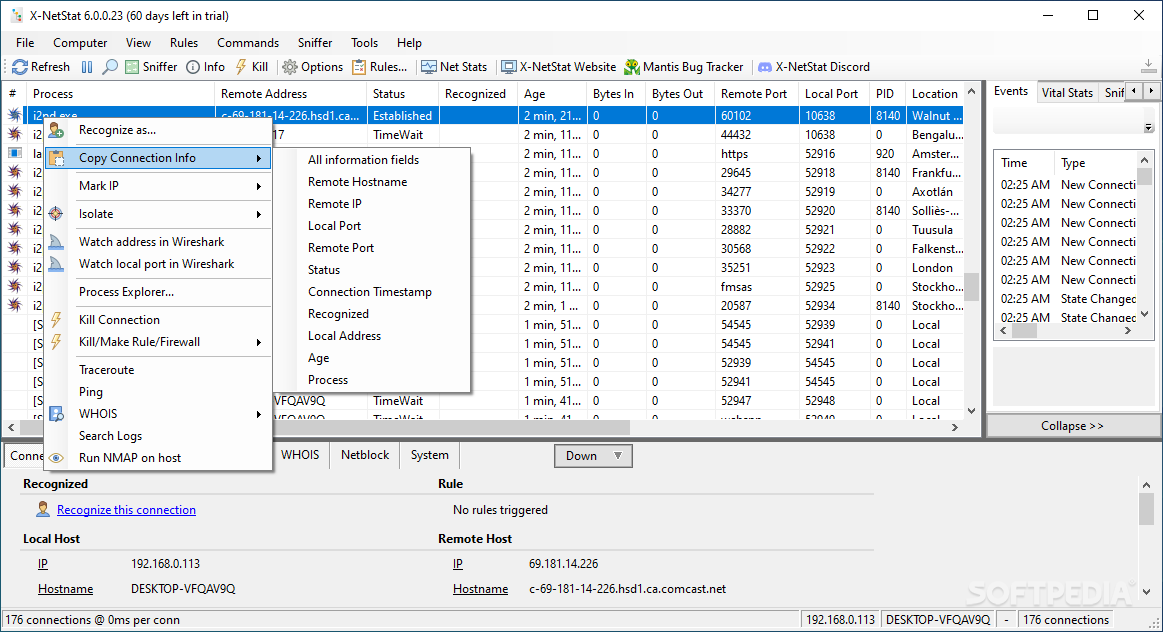This screenshot has height=632, width=1163.
Task: Click the connection list vertical scrollbar thumb
Action: tap(972, 286)
